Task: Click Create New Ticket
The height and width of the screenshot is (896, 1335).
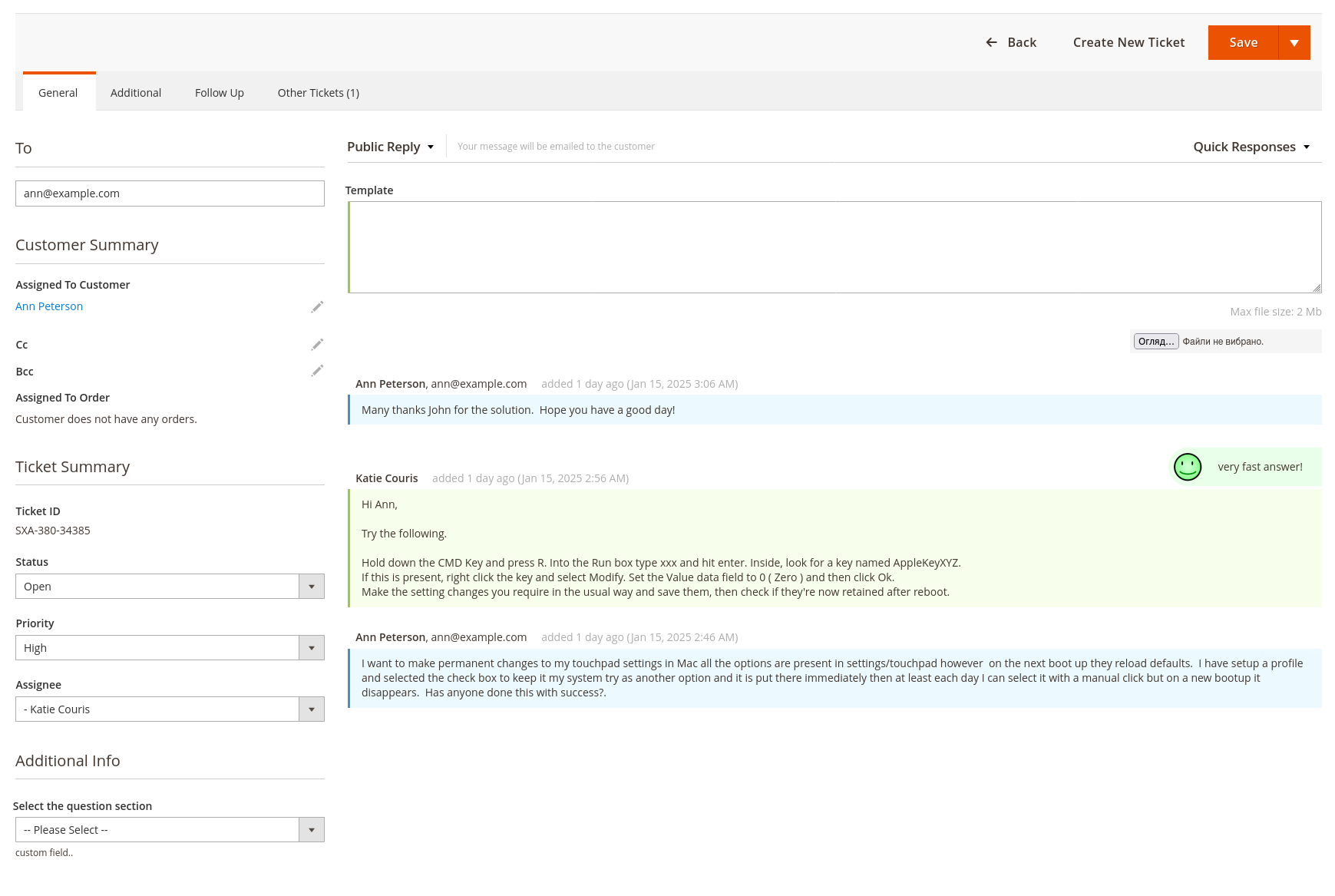Action: tap(1128, 43)
